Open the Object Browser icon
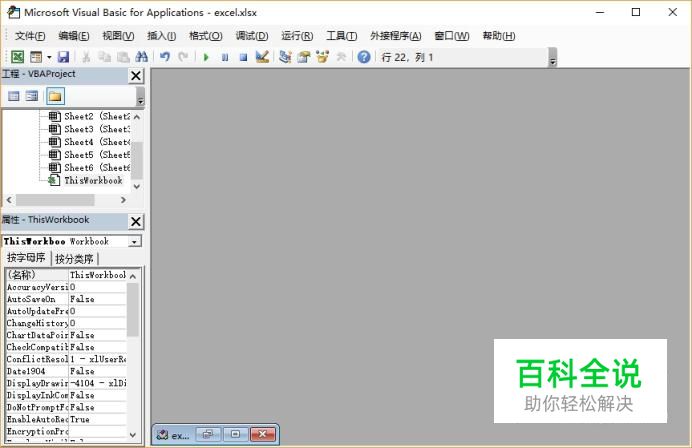 [x=323, y=57]
